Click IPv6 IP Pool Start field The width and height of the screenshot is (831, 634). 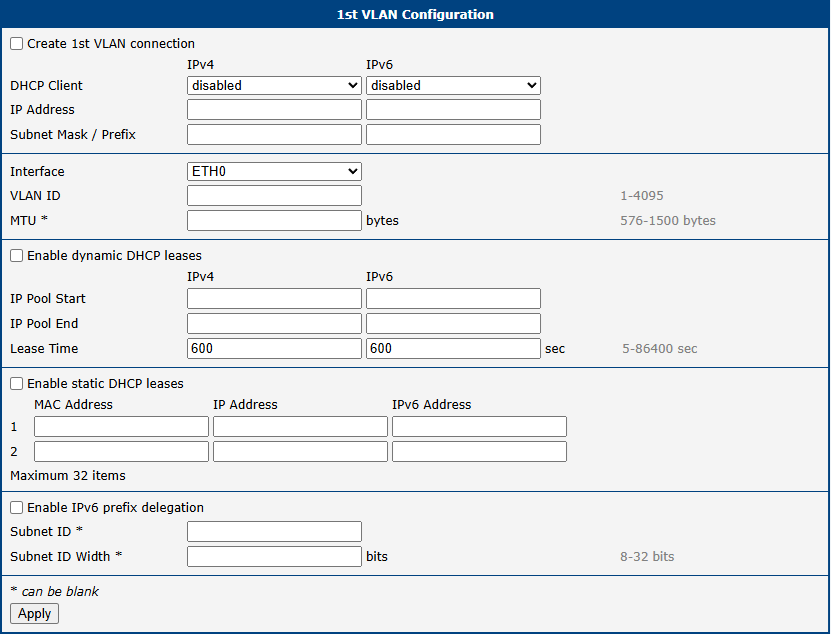click(x=454, y=298)
